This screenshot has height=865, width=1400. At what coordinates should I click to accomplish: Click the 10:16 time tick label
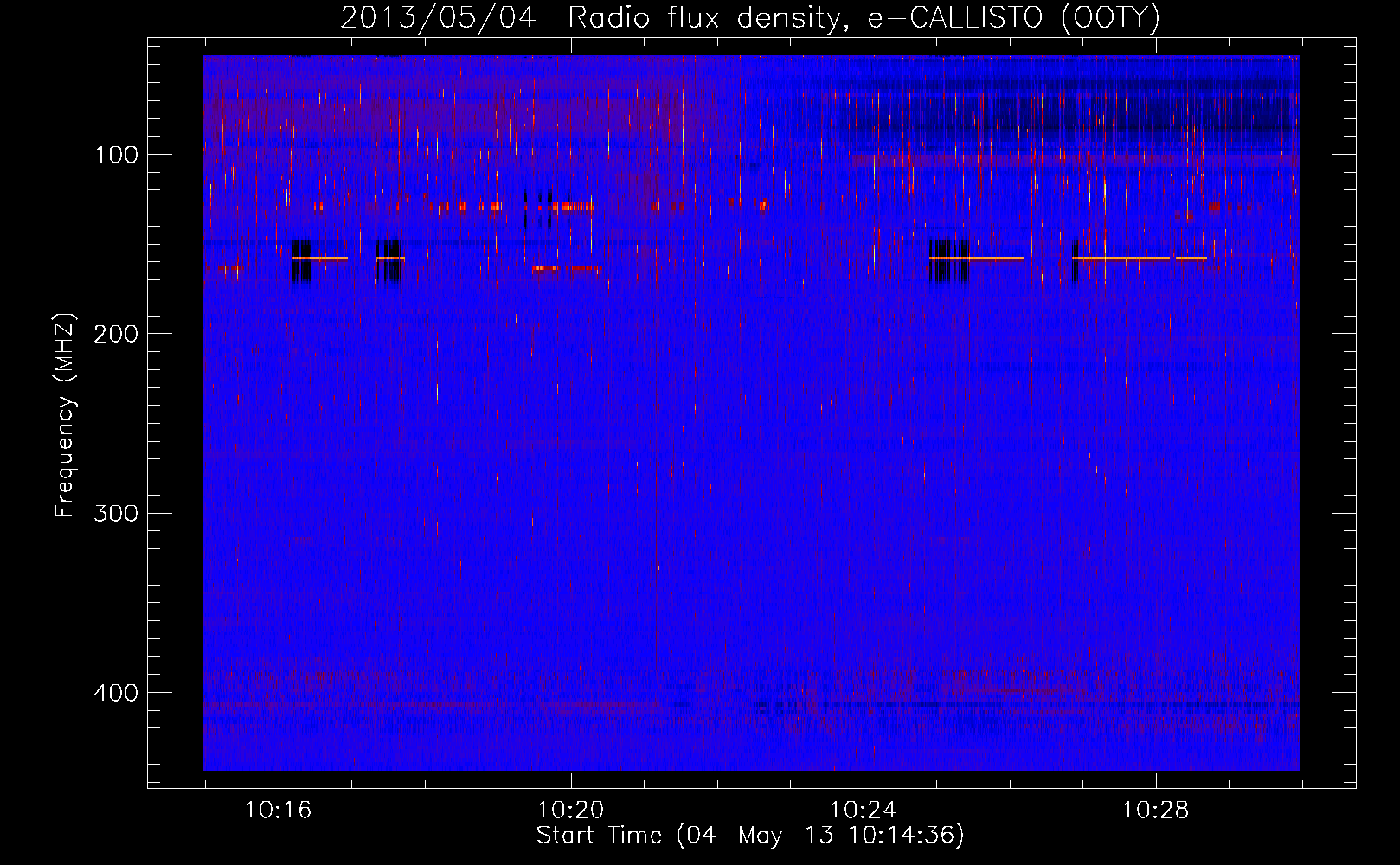click(278, 811)
